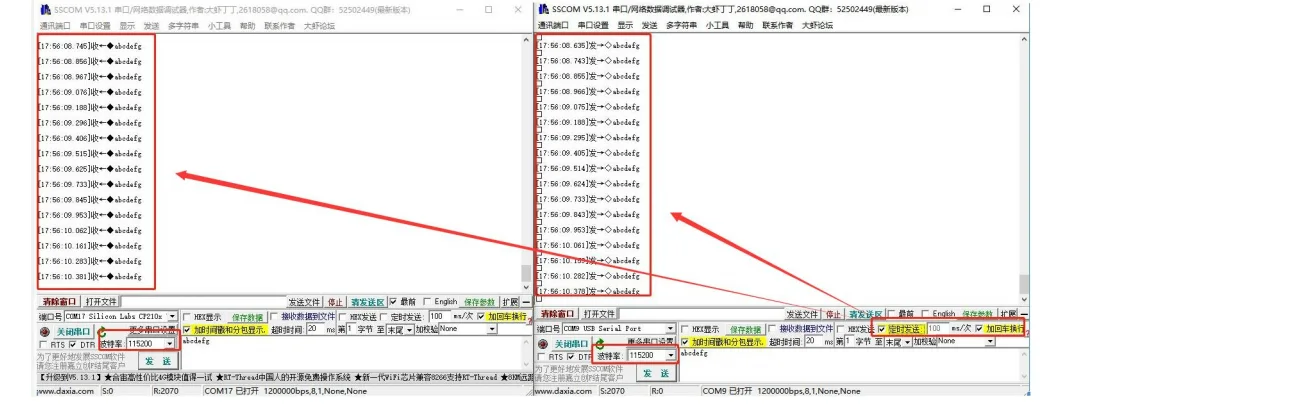Click the collapse dash button in left window
The image size is (1309, 411).
[x=527, y=302]
